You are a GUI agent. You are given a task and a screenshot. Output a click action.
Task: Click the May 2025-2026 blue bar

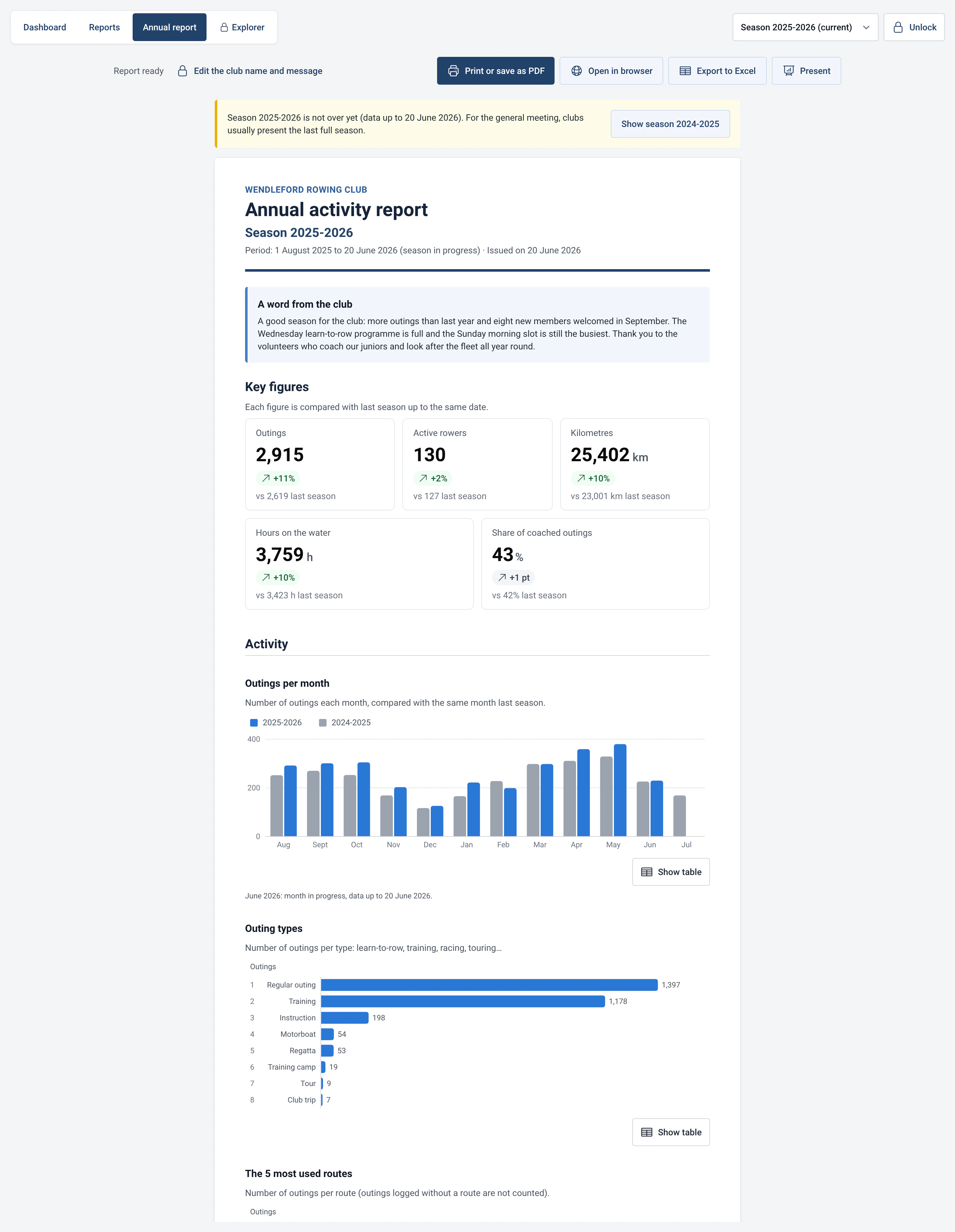point(620,790)
